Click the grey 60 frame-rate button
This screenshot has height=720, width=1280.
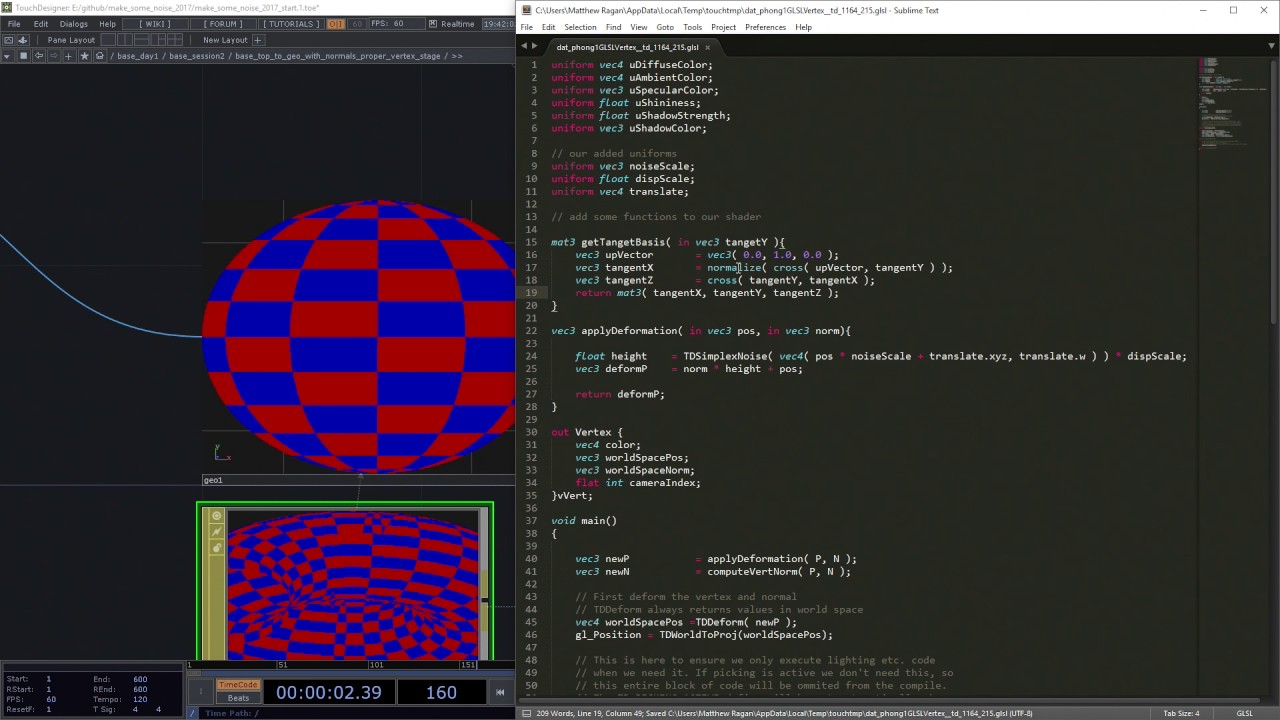tap(356, 24)
